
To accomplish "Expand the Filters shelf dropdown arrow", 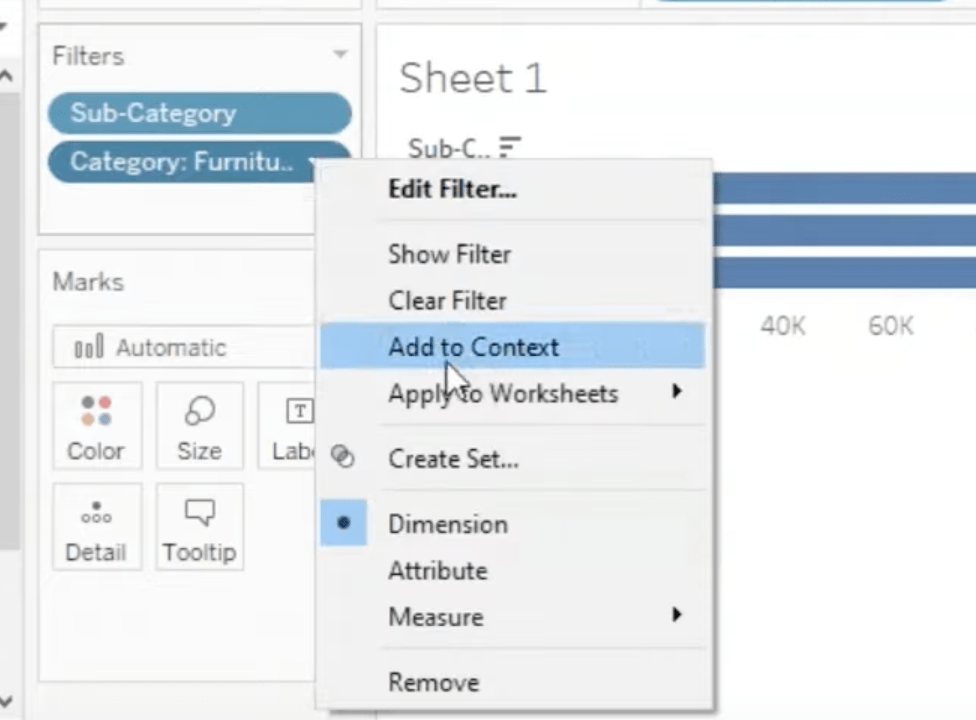I will click(340, 55).
